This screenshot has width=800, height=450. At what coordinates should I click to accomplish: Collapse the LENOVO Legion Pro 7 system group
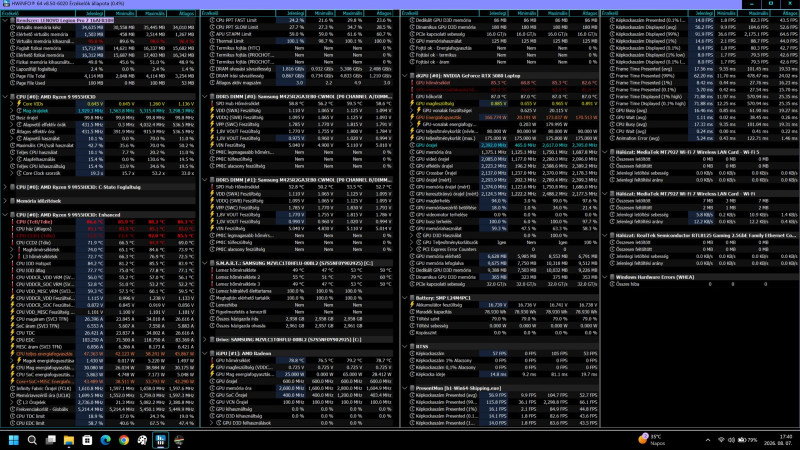5,20
